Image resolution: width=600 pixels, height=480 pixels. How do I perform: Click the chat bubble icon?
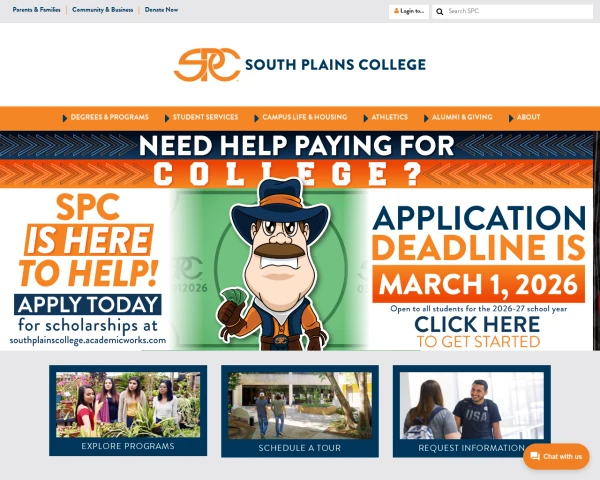click(535, 456)
